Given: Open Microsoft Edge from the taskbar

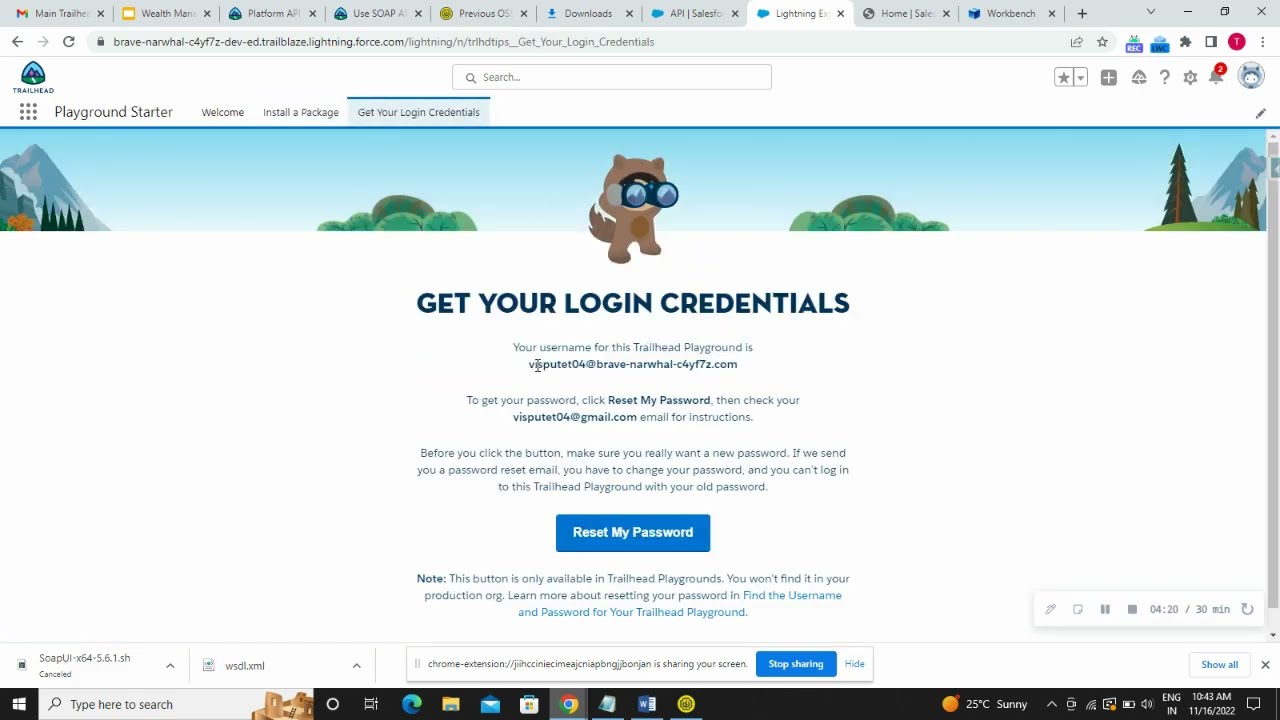Looking at the screenshot, I should coord(411,704).
